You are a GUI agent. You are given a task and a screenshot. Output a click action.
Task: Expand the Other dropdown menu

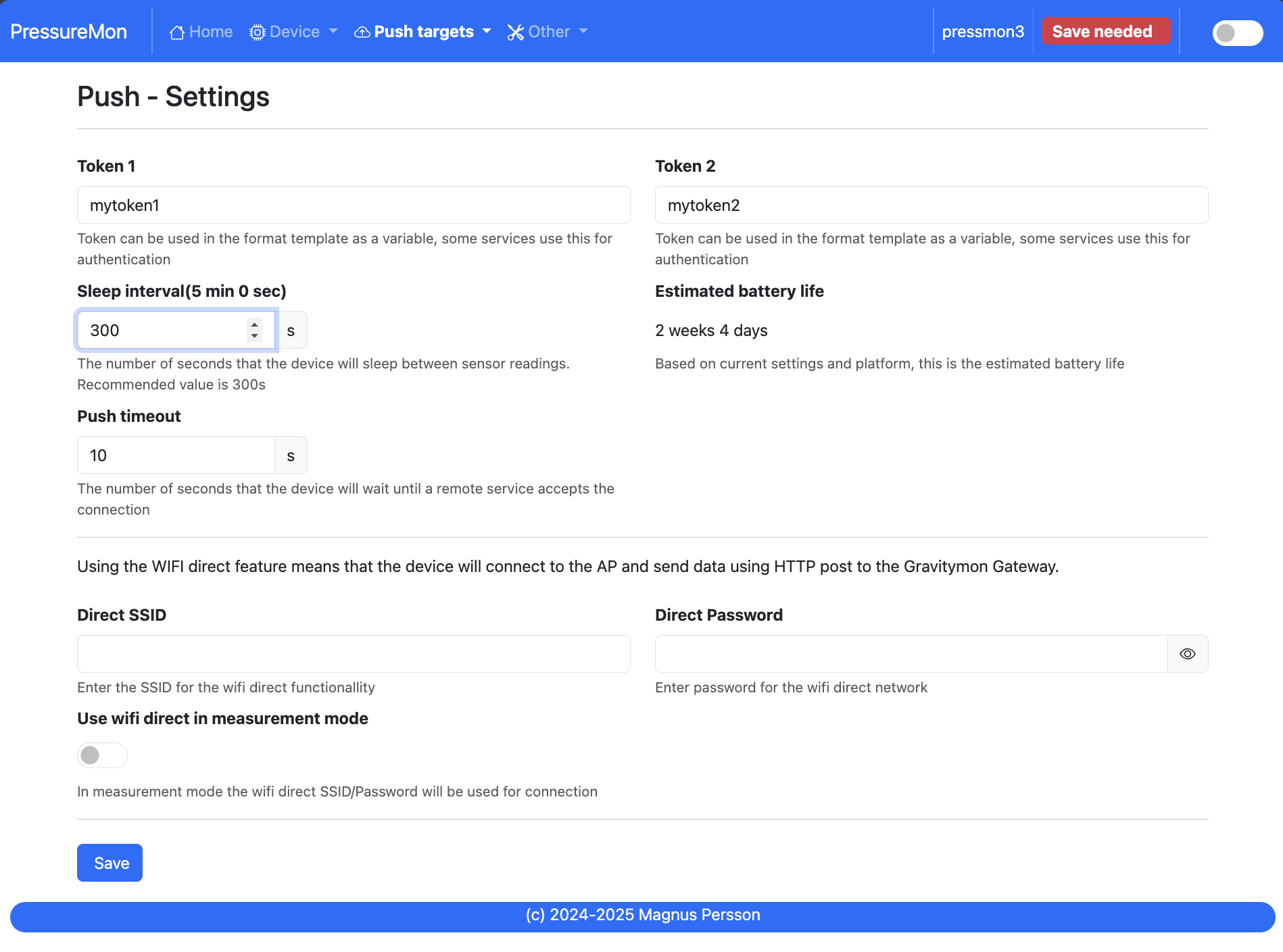(x=548, y=32)
